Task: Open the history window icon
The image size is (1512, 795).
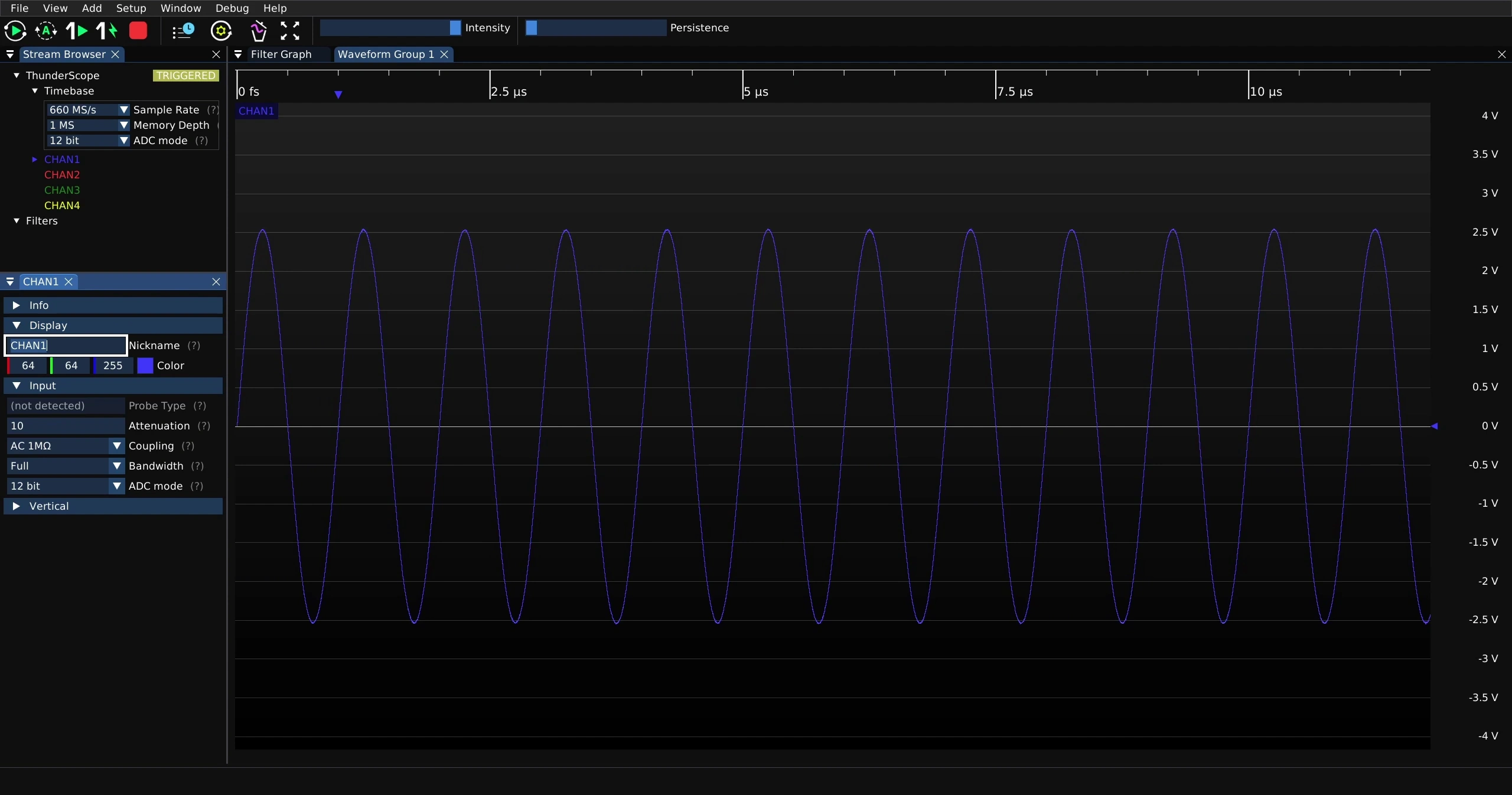Action: tap(183, 31)
